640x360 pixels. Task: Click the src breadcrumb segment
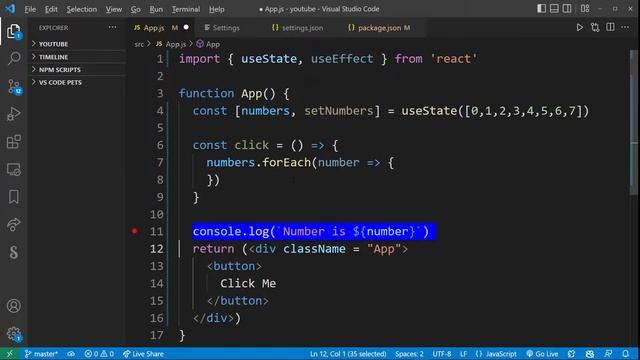[x=139, y=44]
